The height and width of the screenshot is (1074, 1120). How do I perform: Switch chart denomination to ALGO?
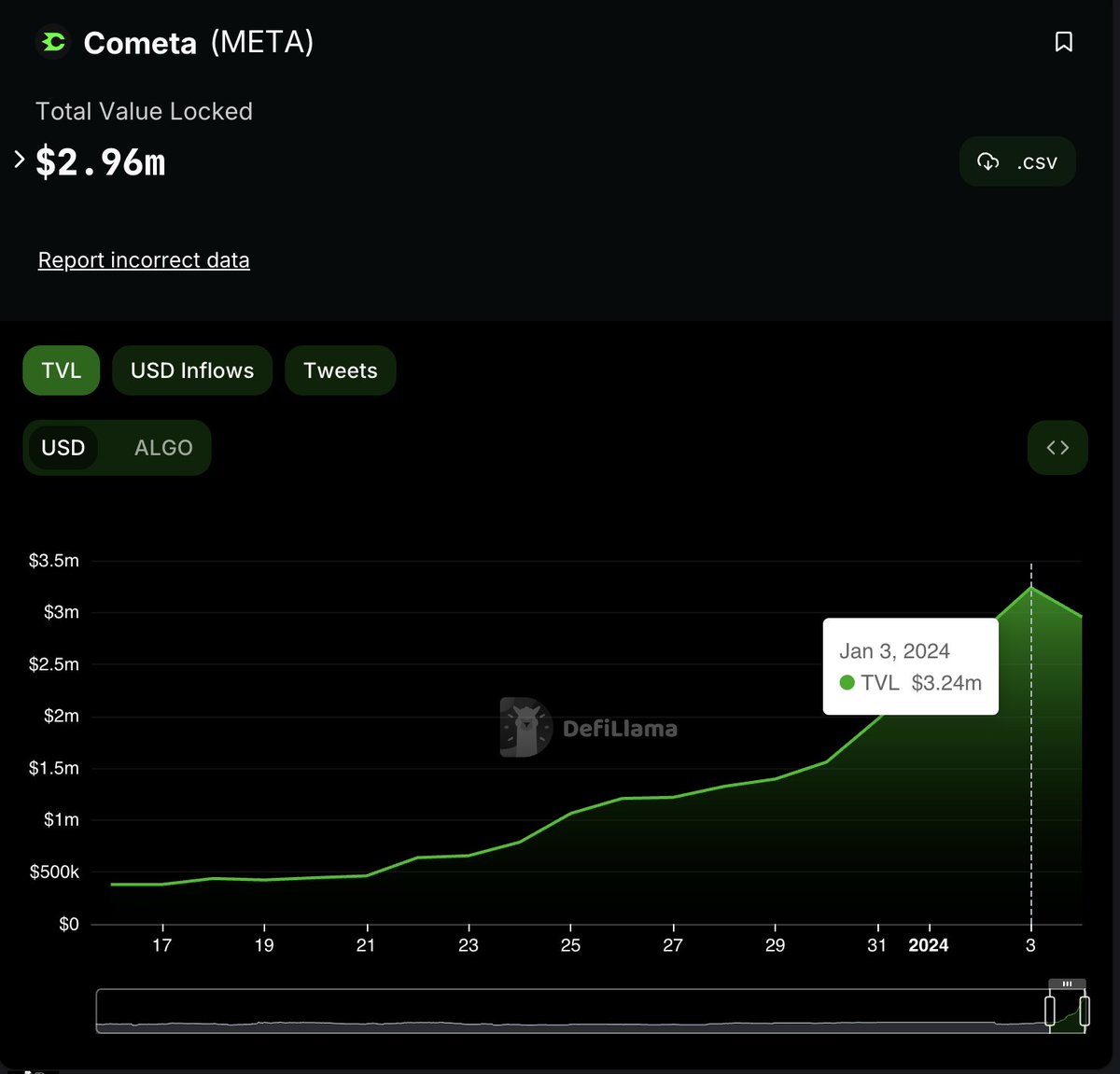(163, 448)
